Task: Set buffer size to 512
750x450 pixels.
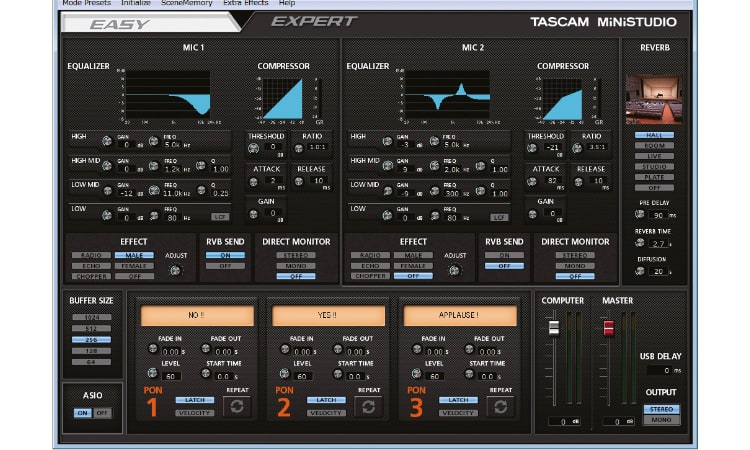Action: 91,329
